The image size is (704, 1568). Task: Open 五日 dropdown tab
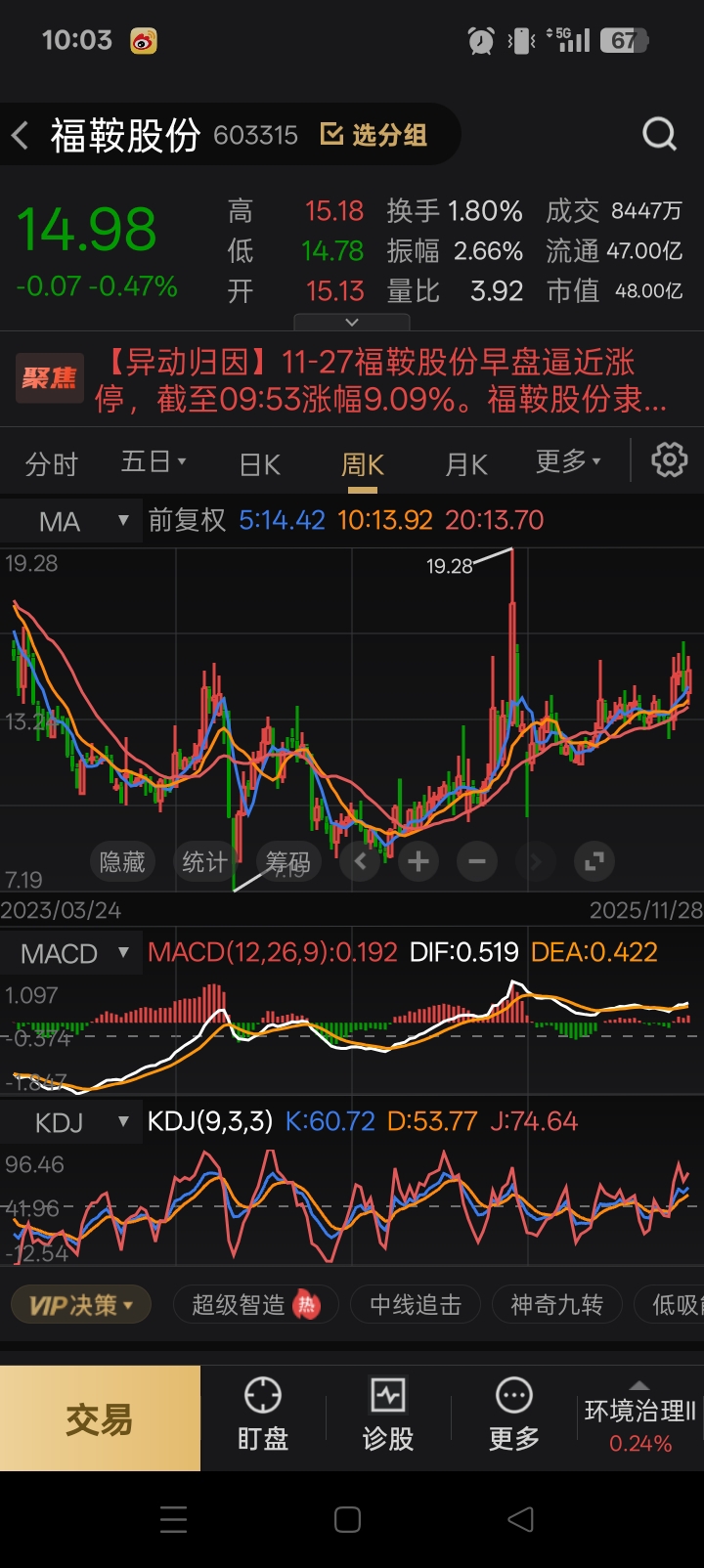[154, 461]
